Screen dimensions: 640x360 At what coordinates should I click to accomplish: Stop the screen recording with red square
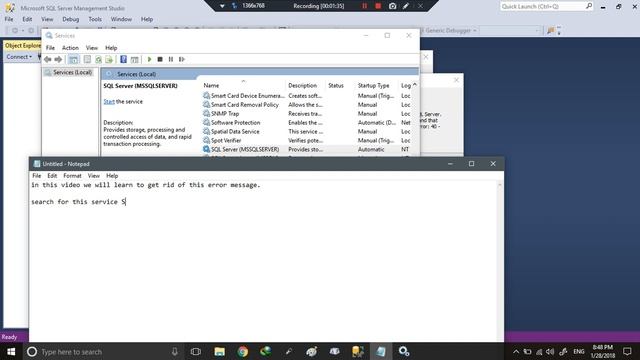pos(378,6)
